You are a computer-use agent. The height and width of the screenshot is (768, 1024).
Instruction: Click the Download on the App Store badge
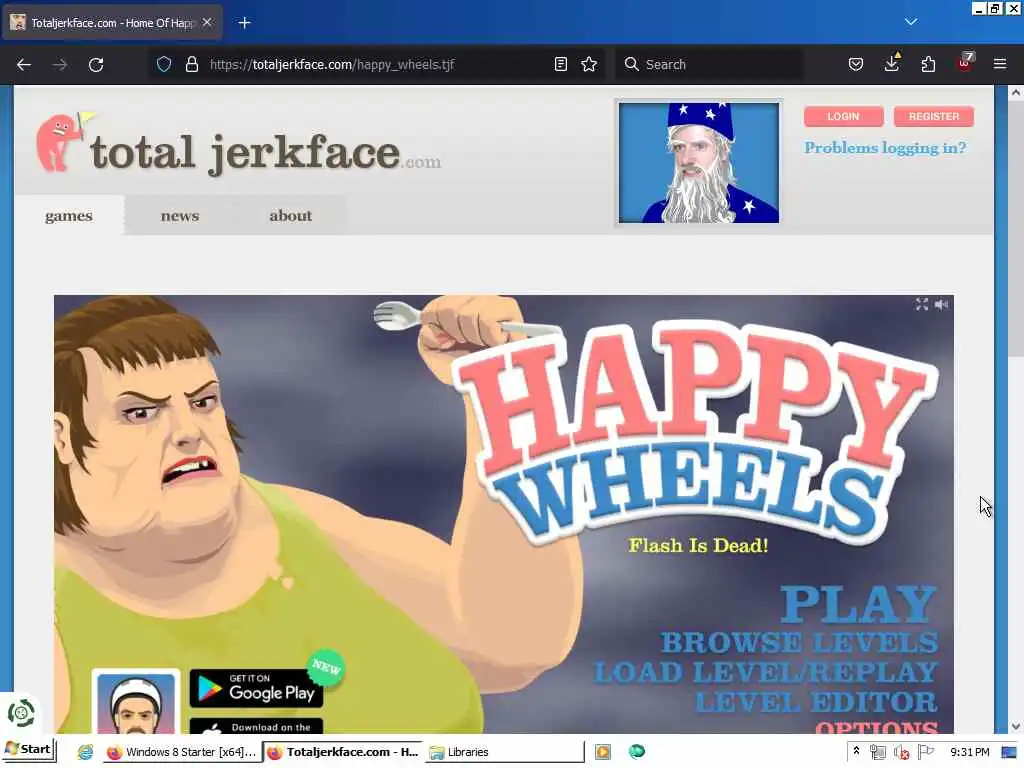point(256,726)
